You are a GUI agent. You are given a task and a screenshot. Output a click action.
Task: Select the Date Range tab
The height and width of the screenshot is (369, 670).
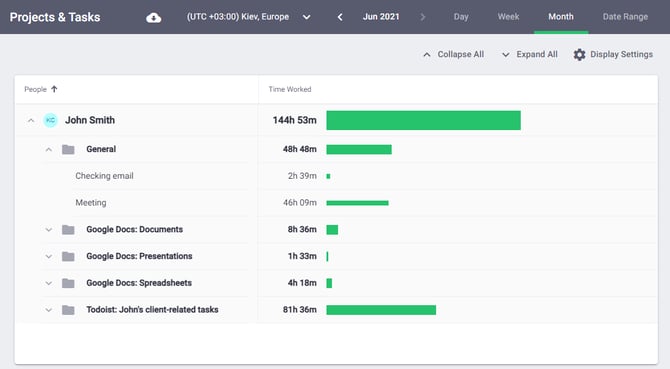tap(625, 17)
